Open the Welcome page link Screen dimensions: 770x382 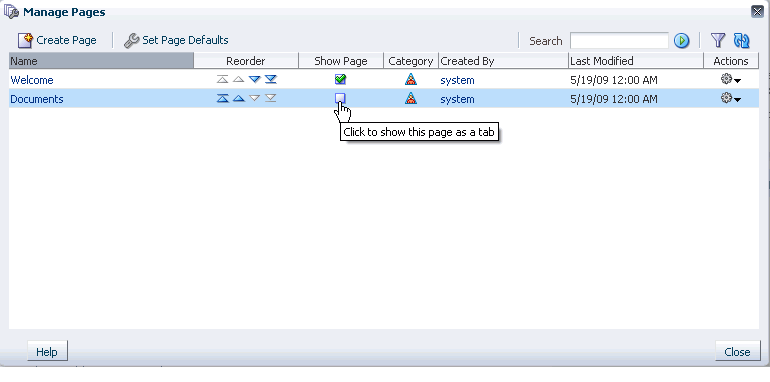32,80
